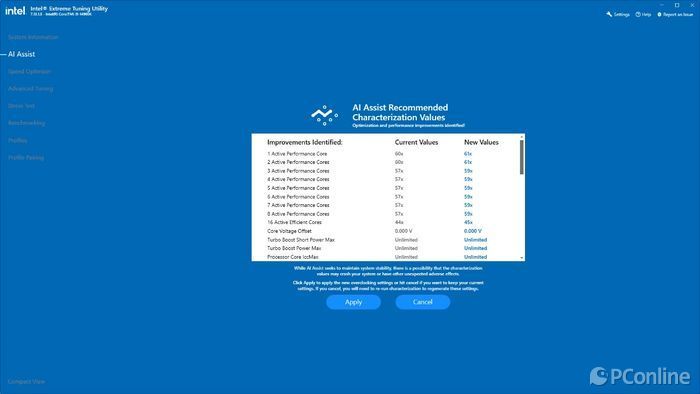Minimize the Extreme Tuning Utility window
Image resolution: width=700 pixels, height=394 pixels.
tap(662, 5)
